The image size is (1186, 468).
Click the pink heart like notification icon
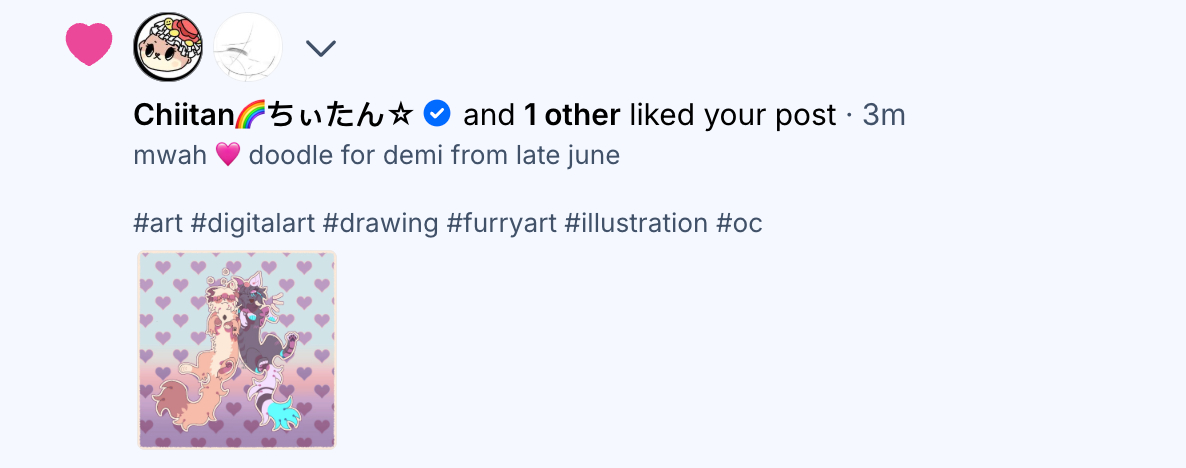coord(89,44)
